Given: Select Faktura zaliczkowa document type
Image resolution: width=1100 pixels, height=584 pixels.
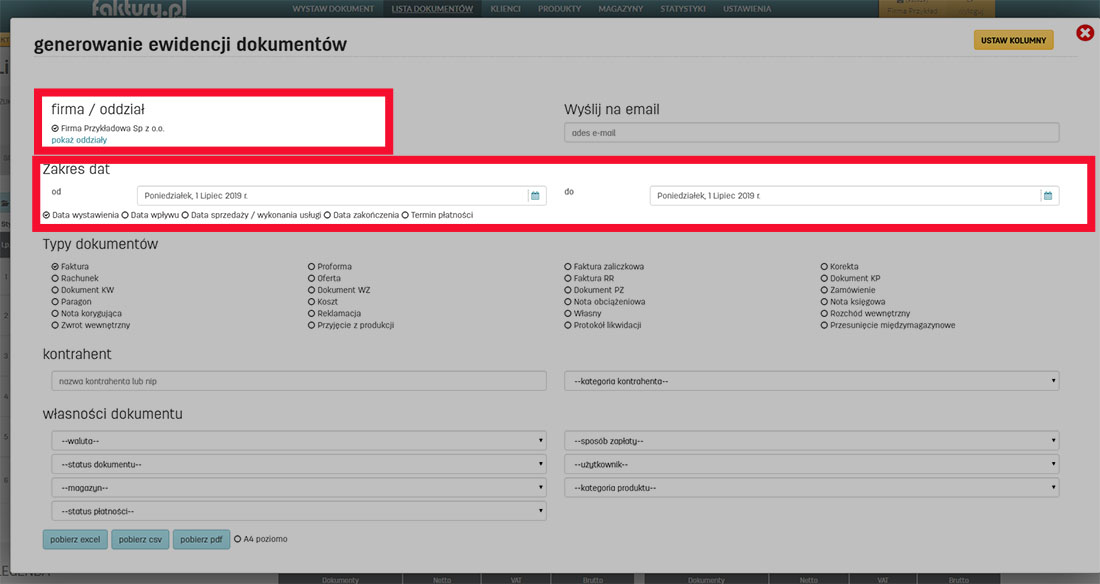Looking at the screenshot, I should [x=568, y=267].
